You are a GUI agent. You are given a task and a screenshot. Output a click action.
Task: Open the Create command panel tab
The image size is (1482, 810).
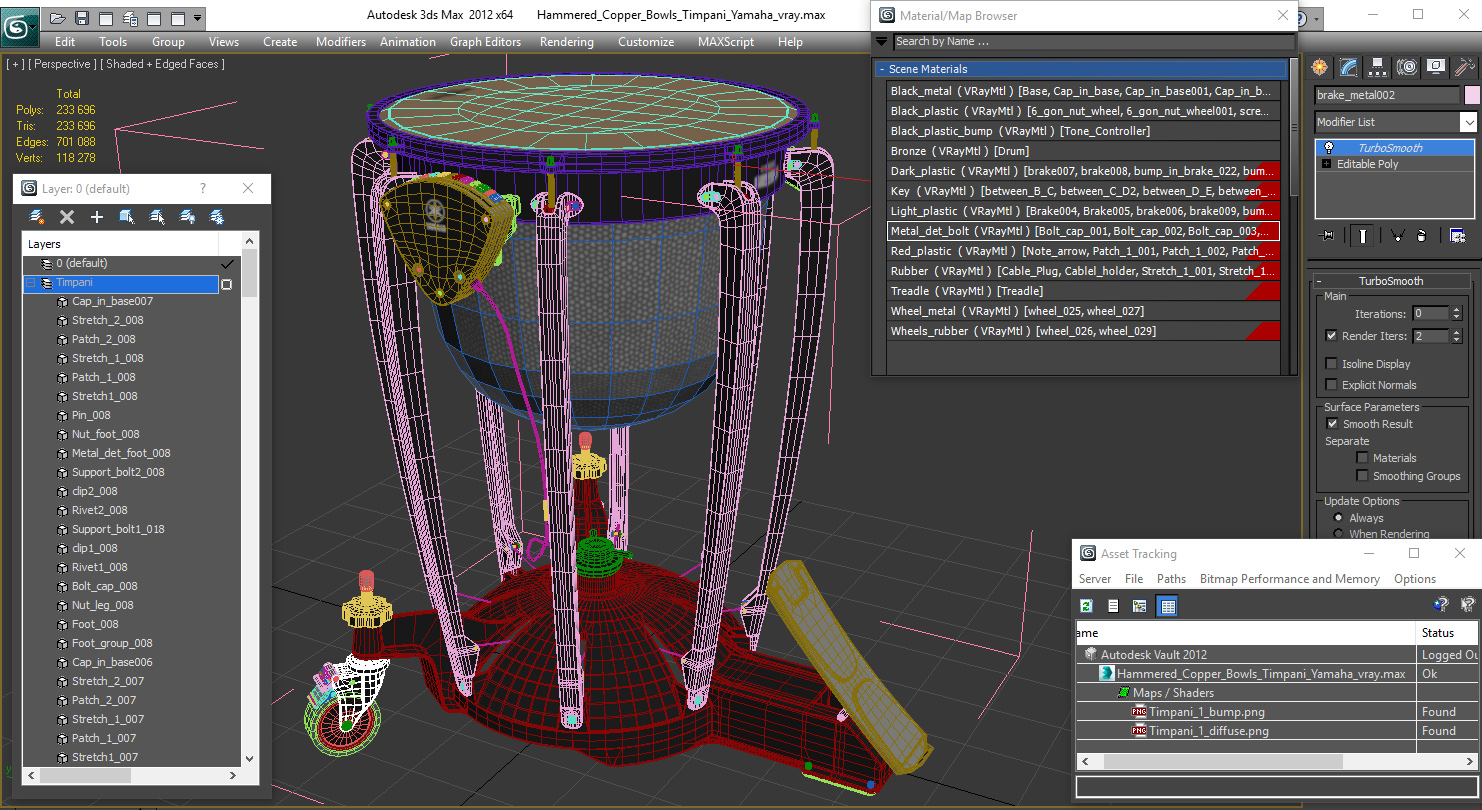pos(1320,67)
